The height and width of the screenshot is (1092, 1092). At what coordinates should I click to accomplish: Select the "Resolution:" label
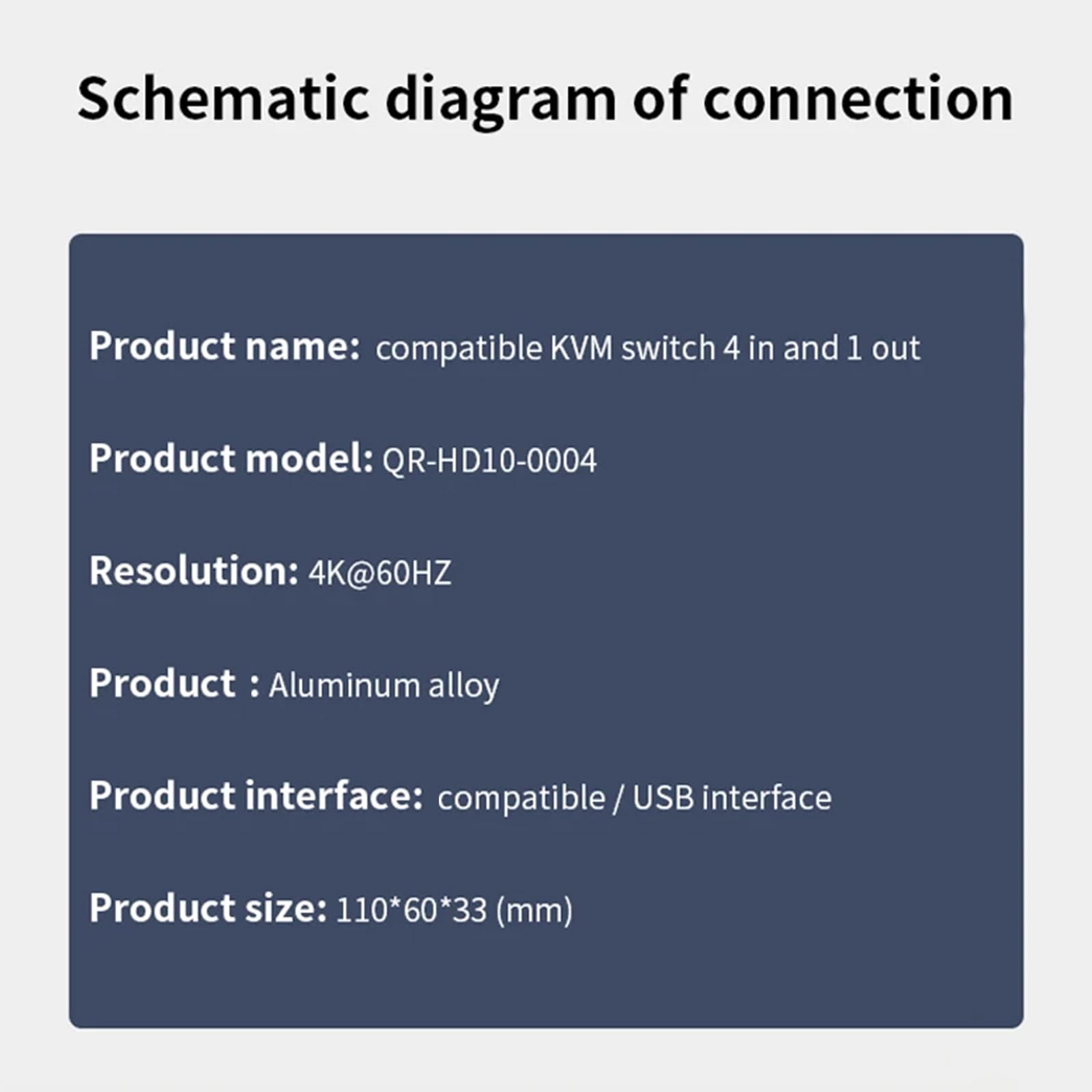pos(195,571)
